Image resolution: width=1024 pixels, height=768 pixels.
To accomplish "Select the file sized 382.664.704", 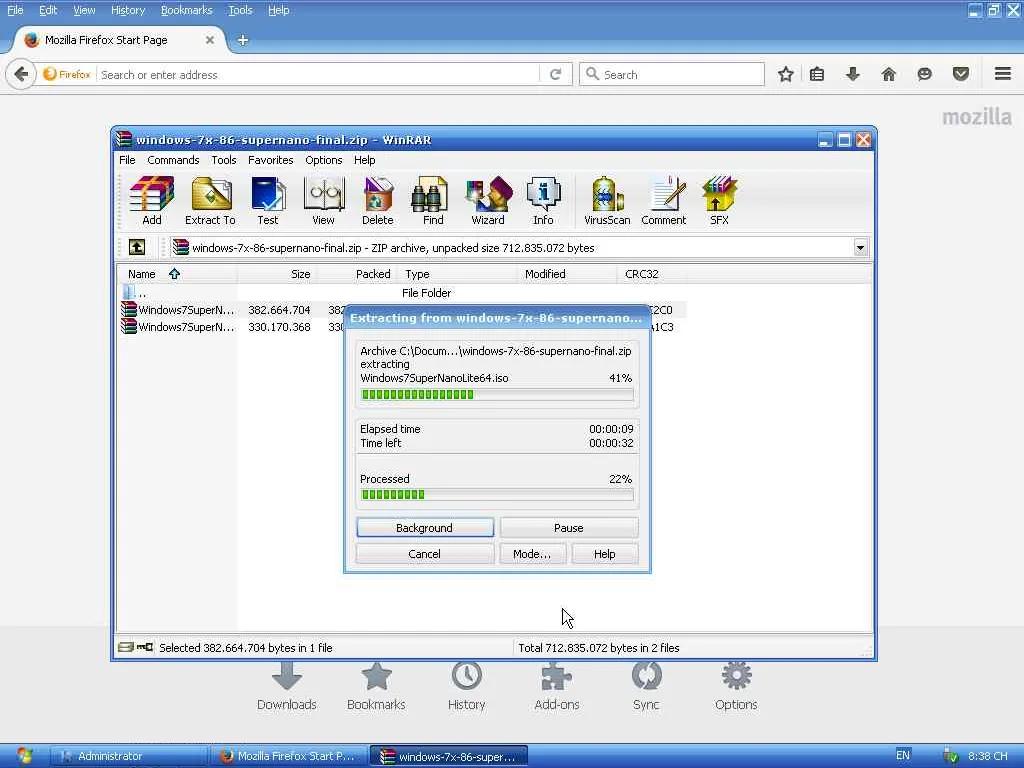I will 402,310.
